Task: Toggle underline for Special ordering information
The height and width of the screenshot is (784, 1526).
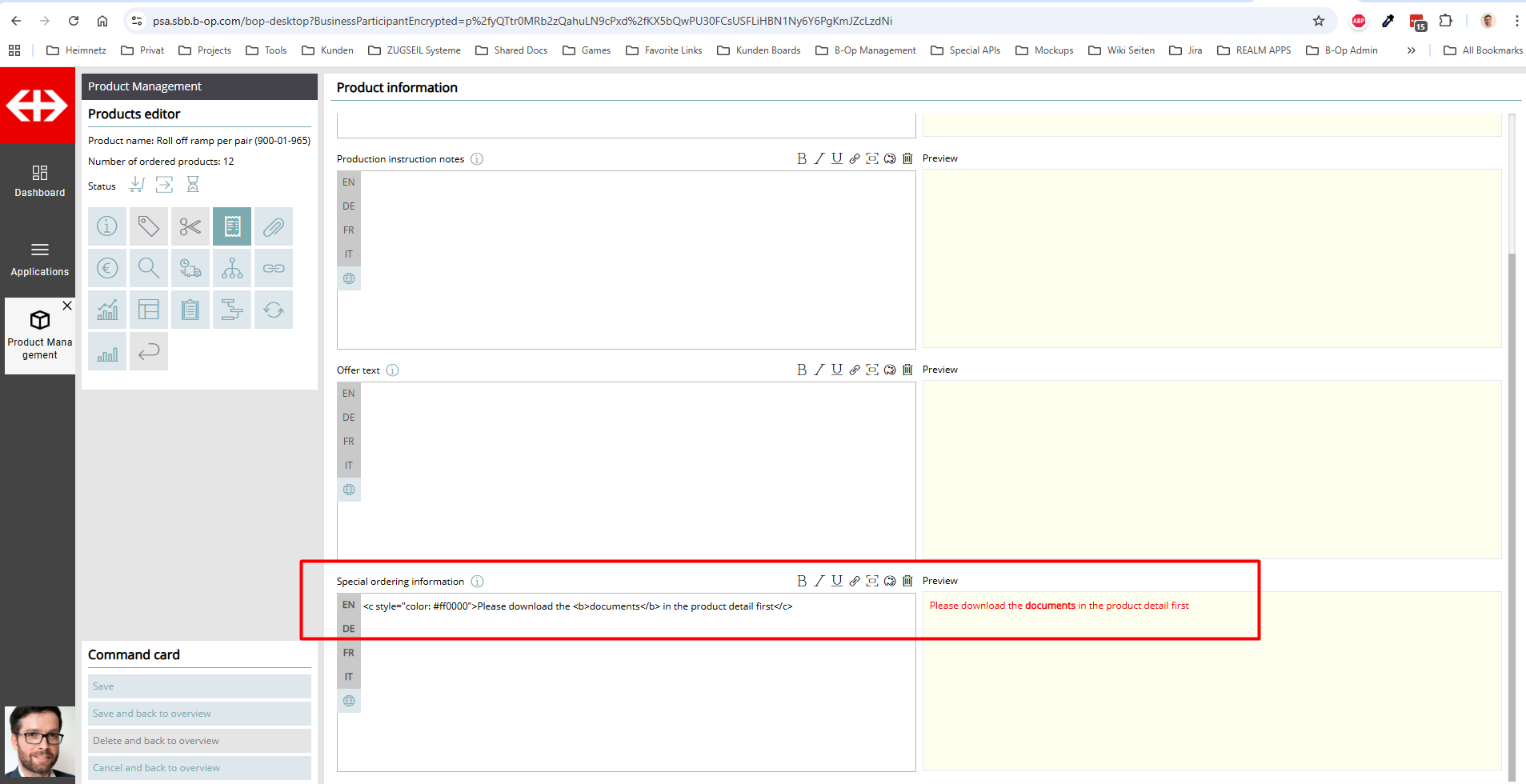Action: [837, 582]
